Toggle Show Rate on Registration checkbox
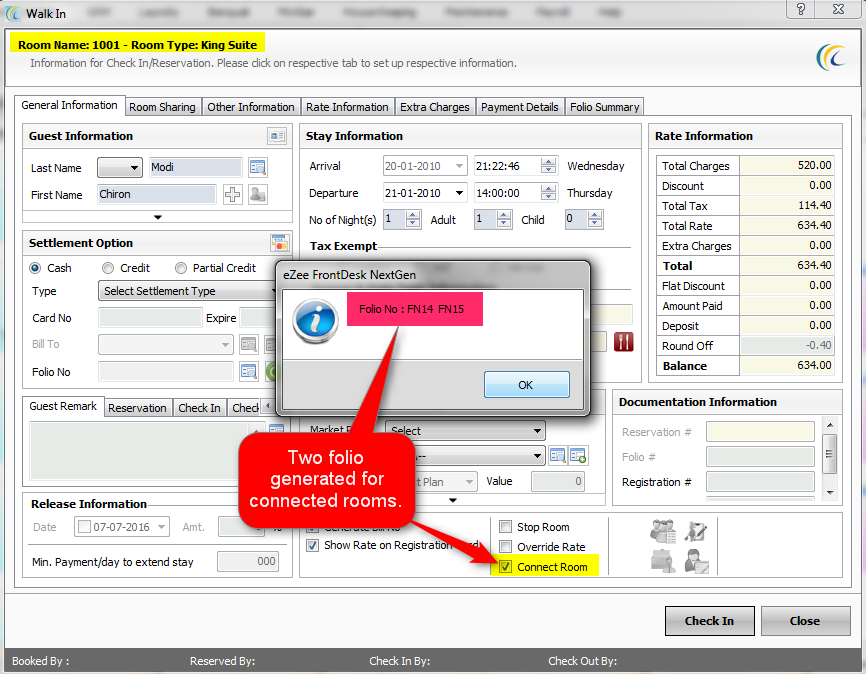Viewport: 866px width, 674px height. [x=313, y=545]
